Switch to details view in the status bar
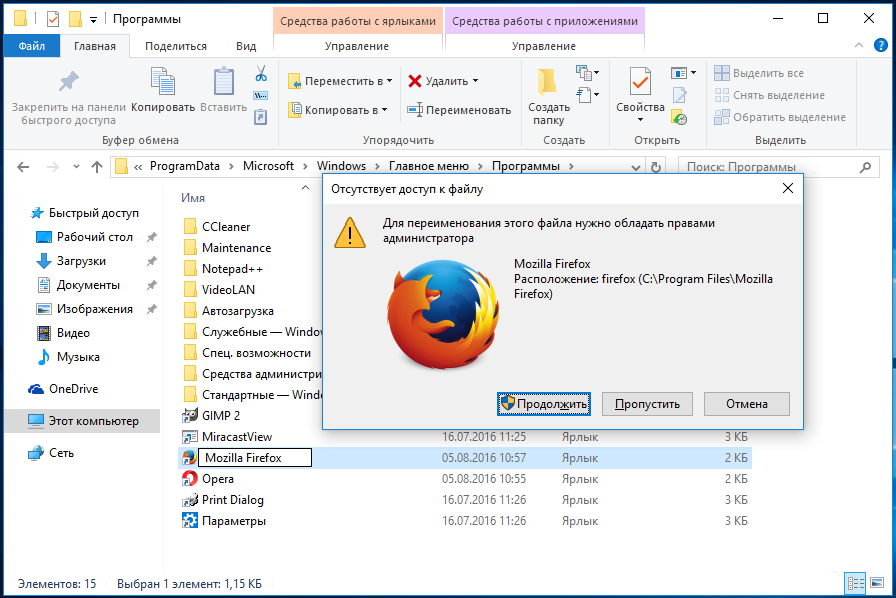This screenshot has height=598, width=896. [855, 583]
